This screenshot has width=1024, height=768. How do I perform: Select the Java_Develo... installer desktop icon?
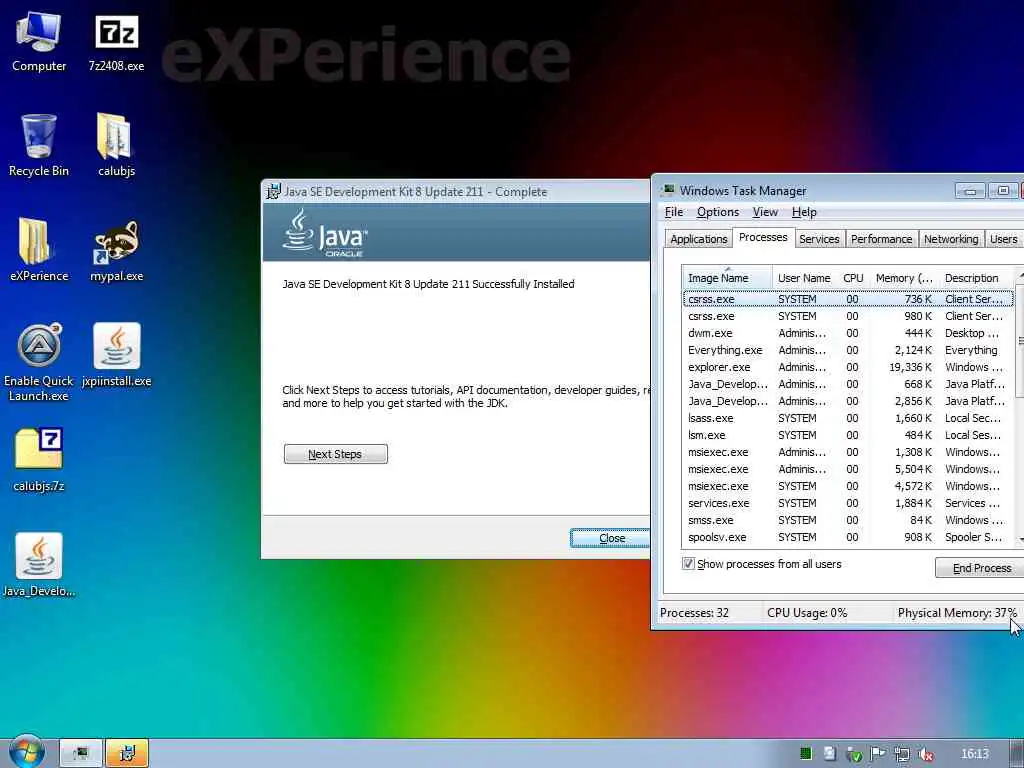39,565
